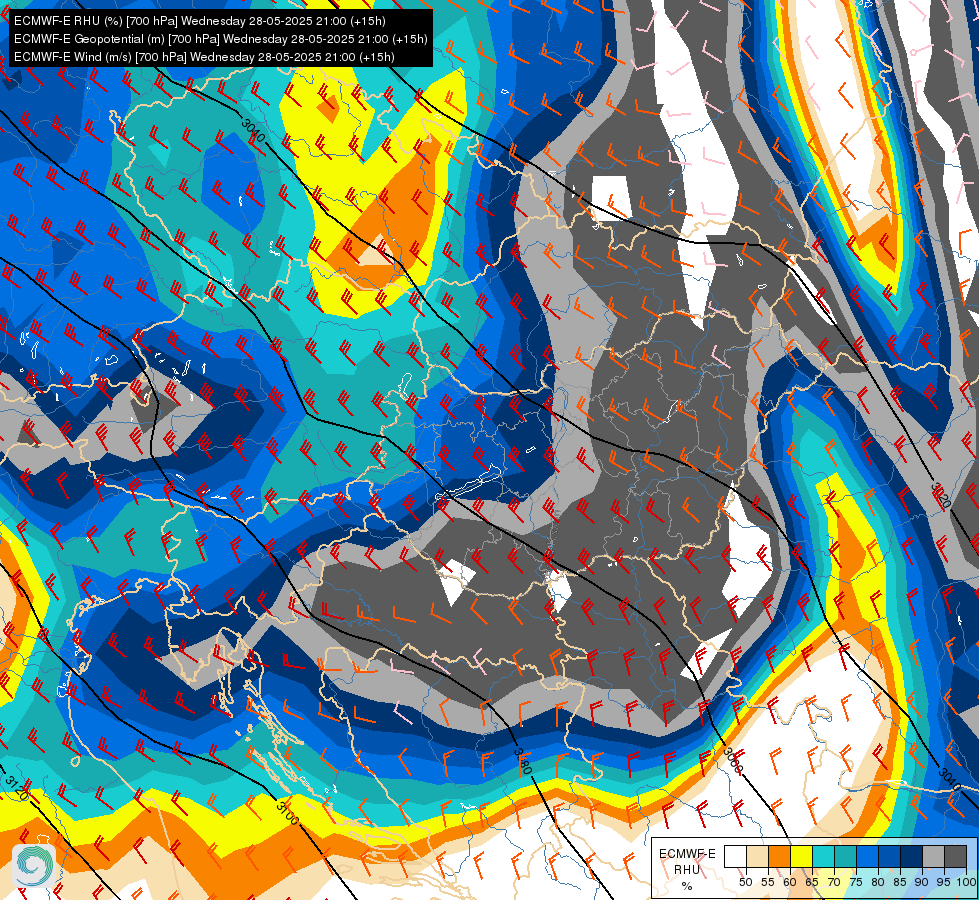This screenshot has width=979, height=900.
Task: Click the 3120 geopotential contour label
Action: click(x=16, y=789)
